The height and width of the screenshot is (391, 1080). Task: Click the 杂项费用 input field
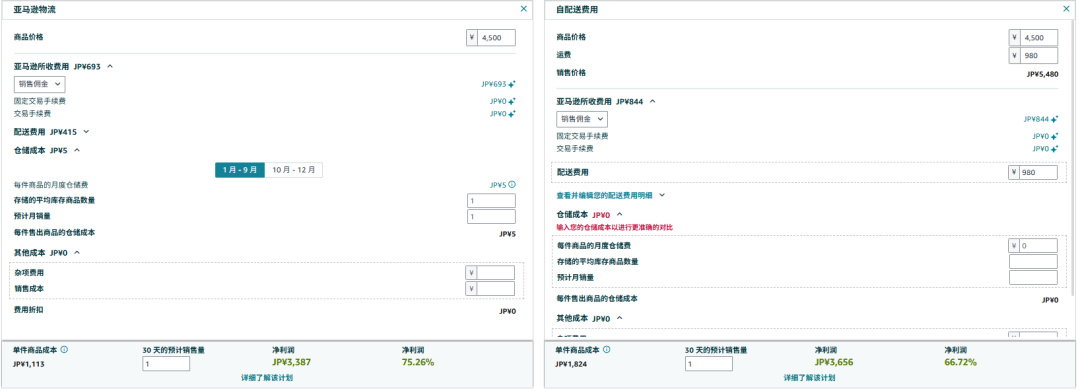(490, 273)
